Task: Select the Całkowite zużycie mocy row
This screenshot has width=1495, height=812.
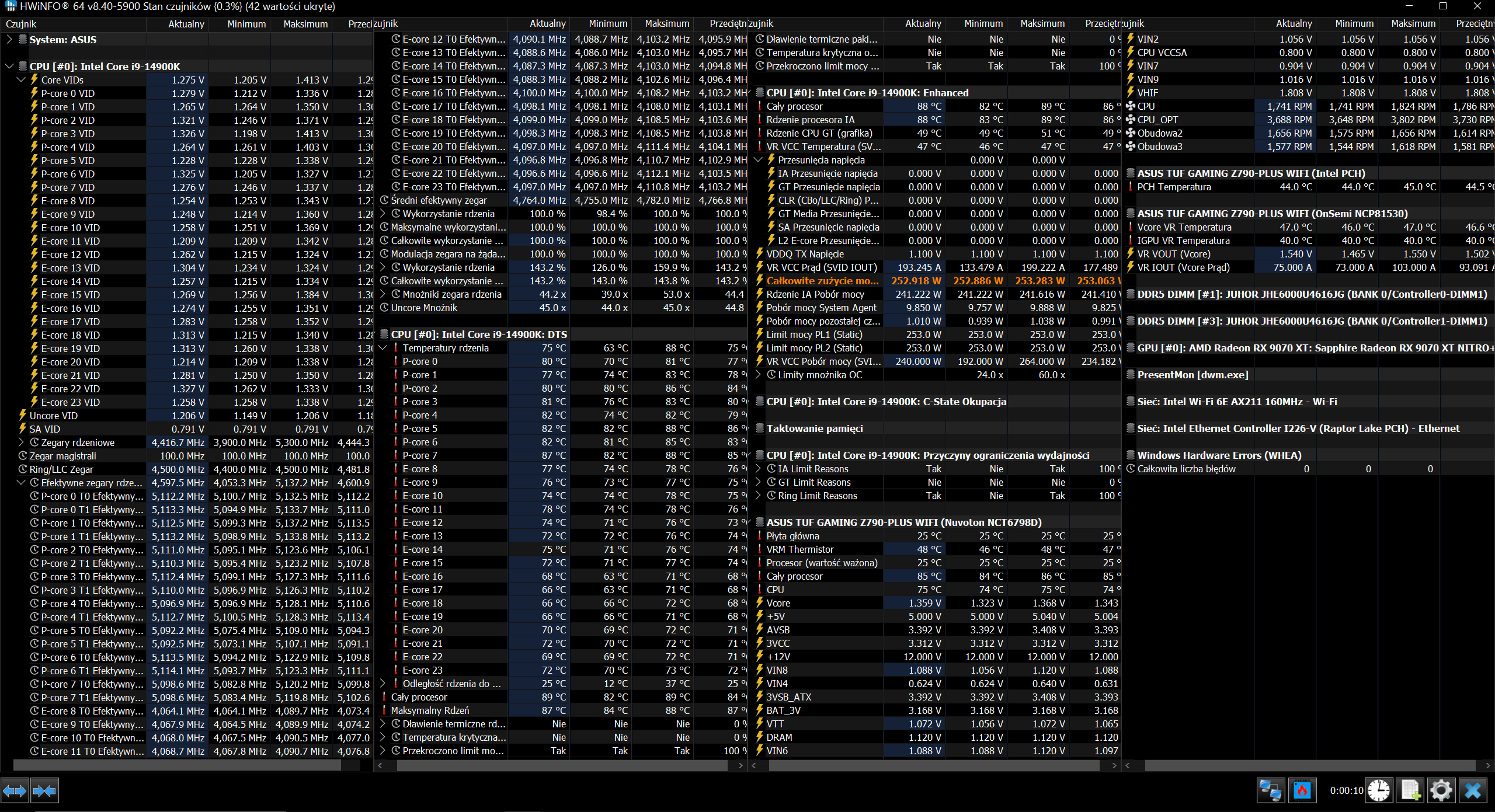Action: pyautogui.click(x=822, y=281)
